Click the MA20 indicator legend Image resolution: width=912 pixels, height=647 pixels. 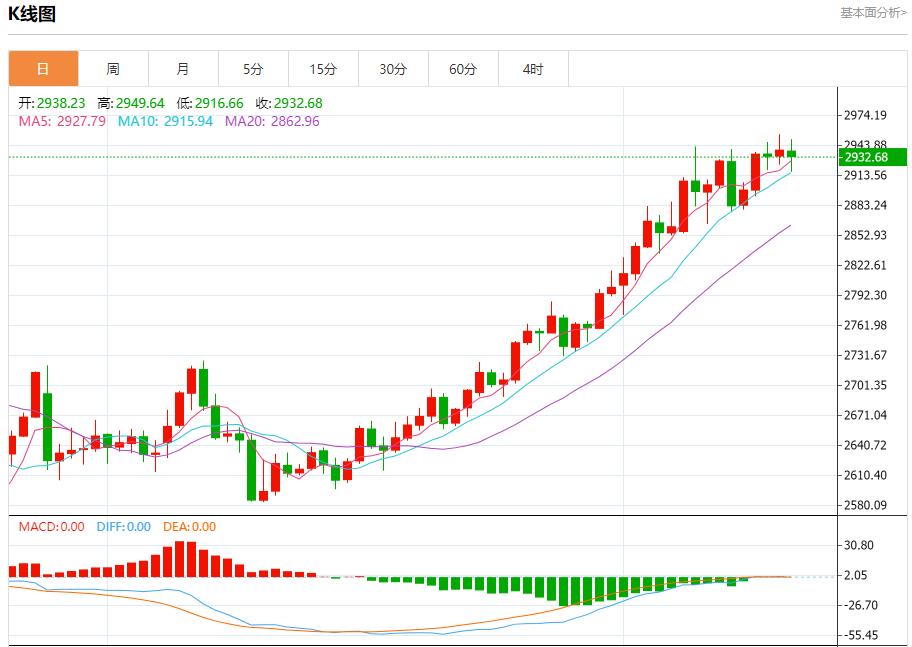click(272, 121)
